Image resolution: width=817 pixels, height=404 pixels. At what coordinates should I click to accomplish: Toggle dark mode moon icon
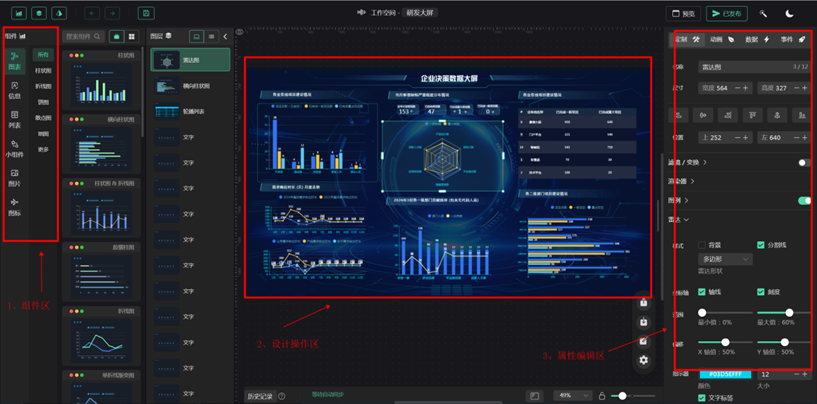[790, 14]
